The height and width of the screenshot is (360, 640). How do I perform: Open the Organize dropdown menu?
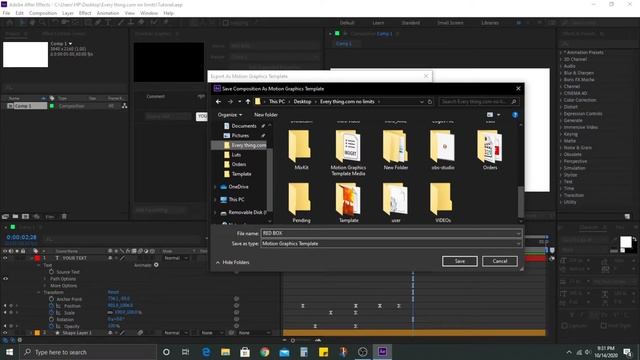(229, 115)
